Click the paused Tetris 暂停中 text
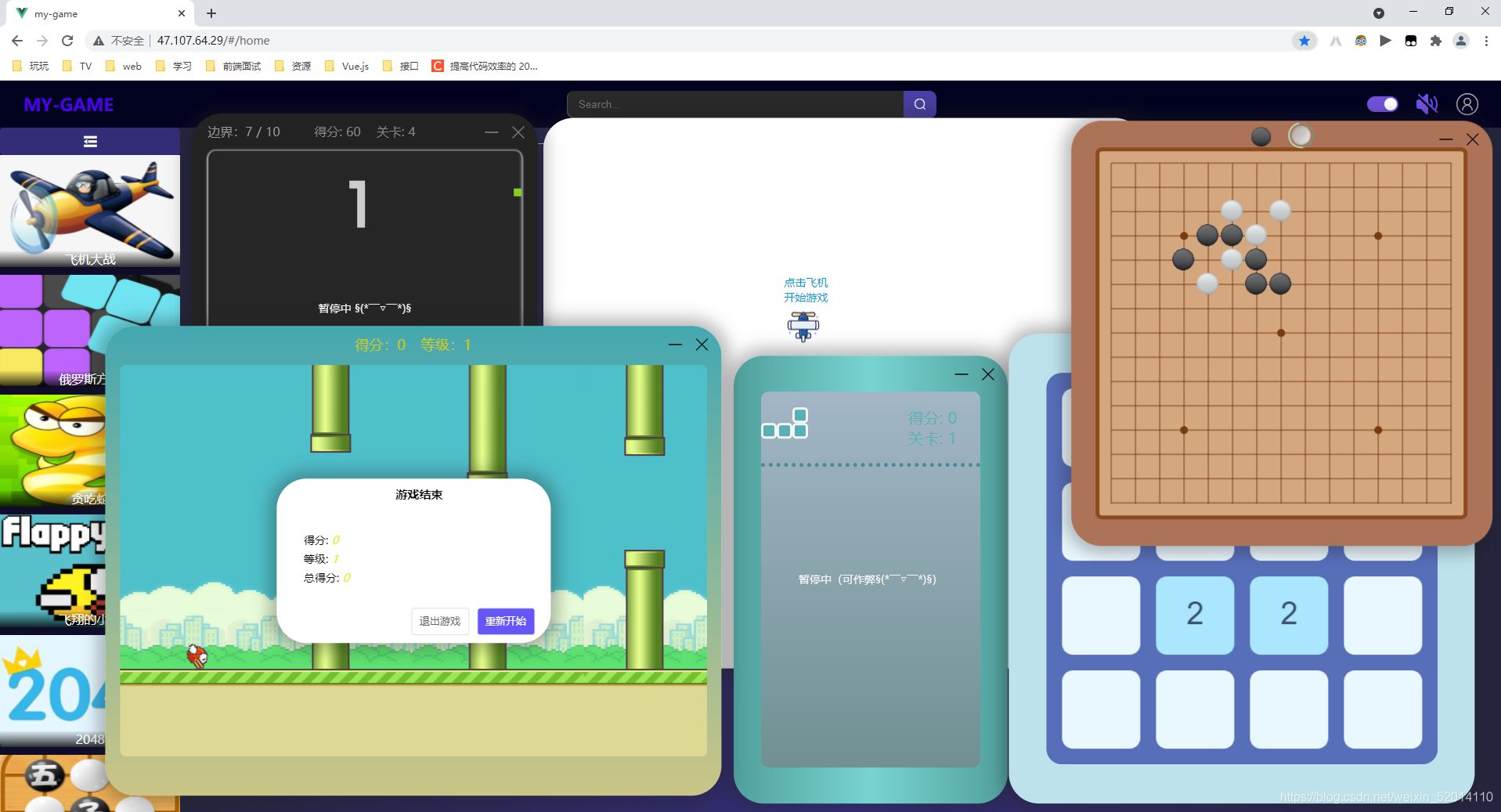Image resolution: width=1501 pixels, height=812 pixels. click(868, 579)
